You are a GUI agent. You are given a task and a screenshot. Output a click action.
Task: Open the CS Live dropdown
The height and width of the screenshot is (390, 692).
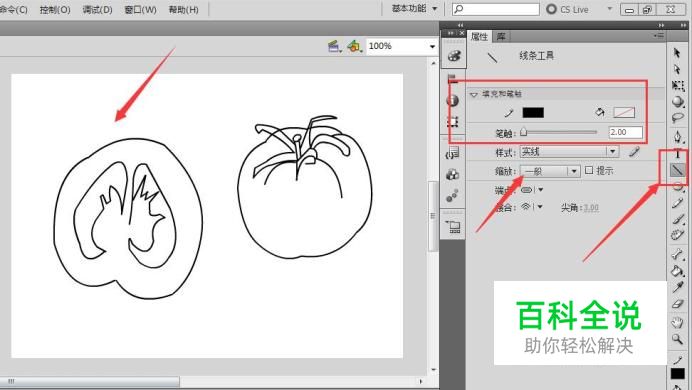click(609, 8)
